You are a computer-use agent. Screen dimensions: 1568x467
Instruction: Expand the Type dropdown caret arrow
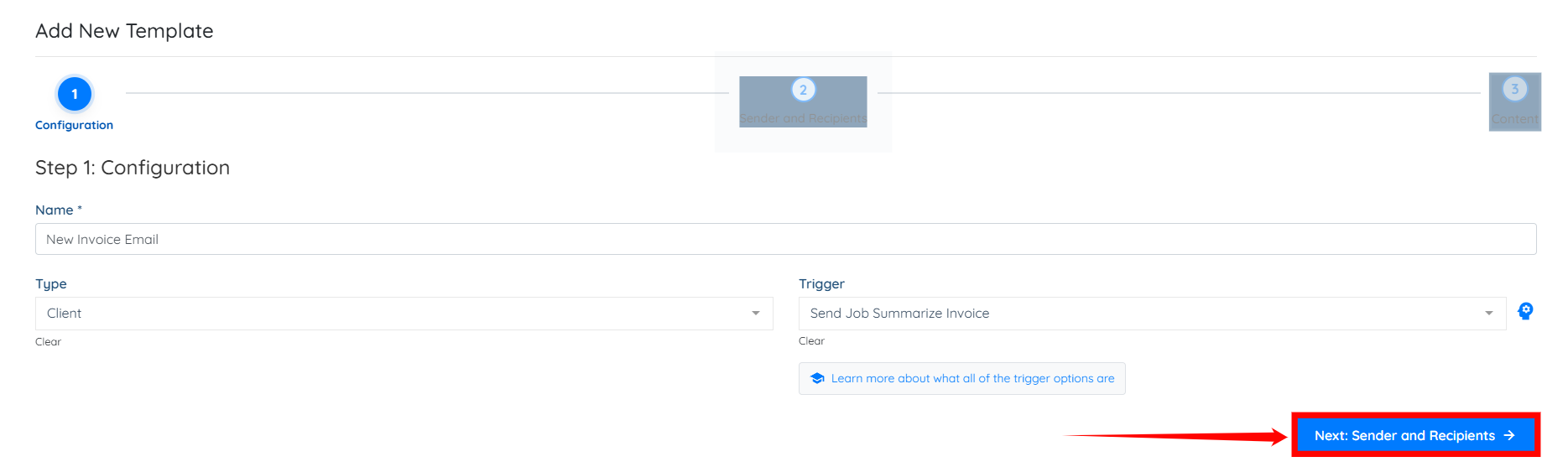coord(756,314)
